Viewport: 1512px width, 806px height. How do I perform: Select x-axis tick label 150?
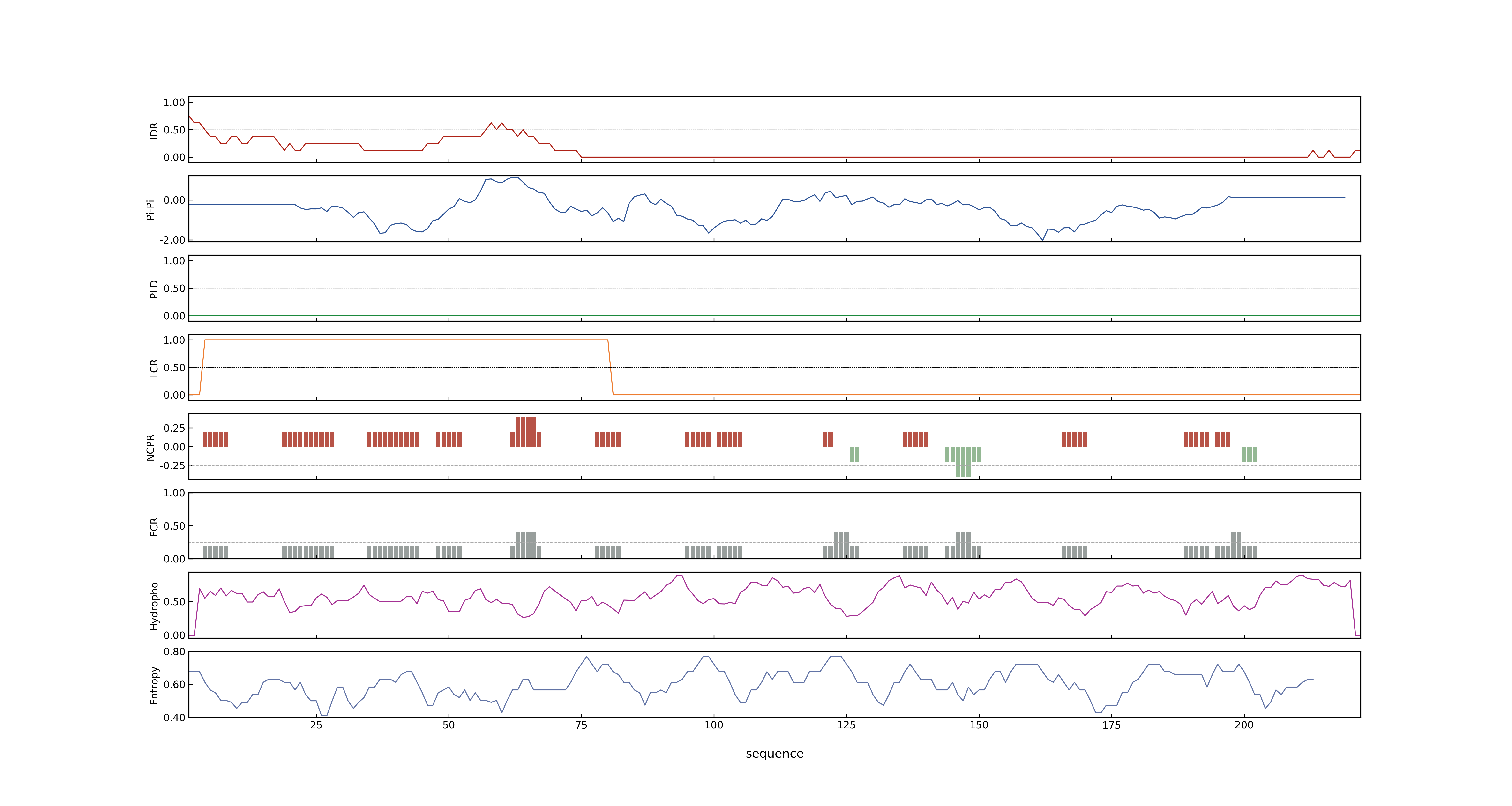(x=979, y=725)
